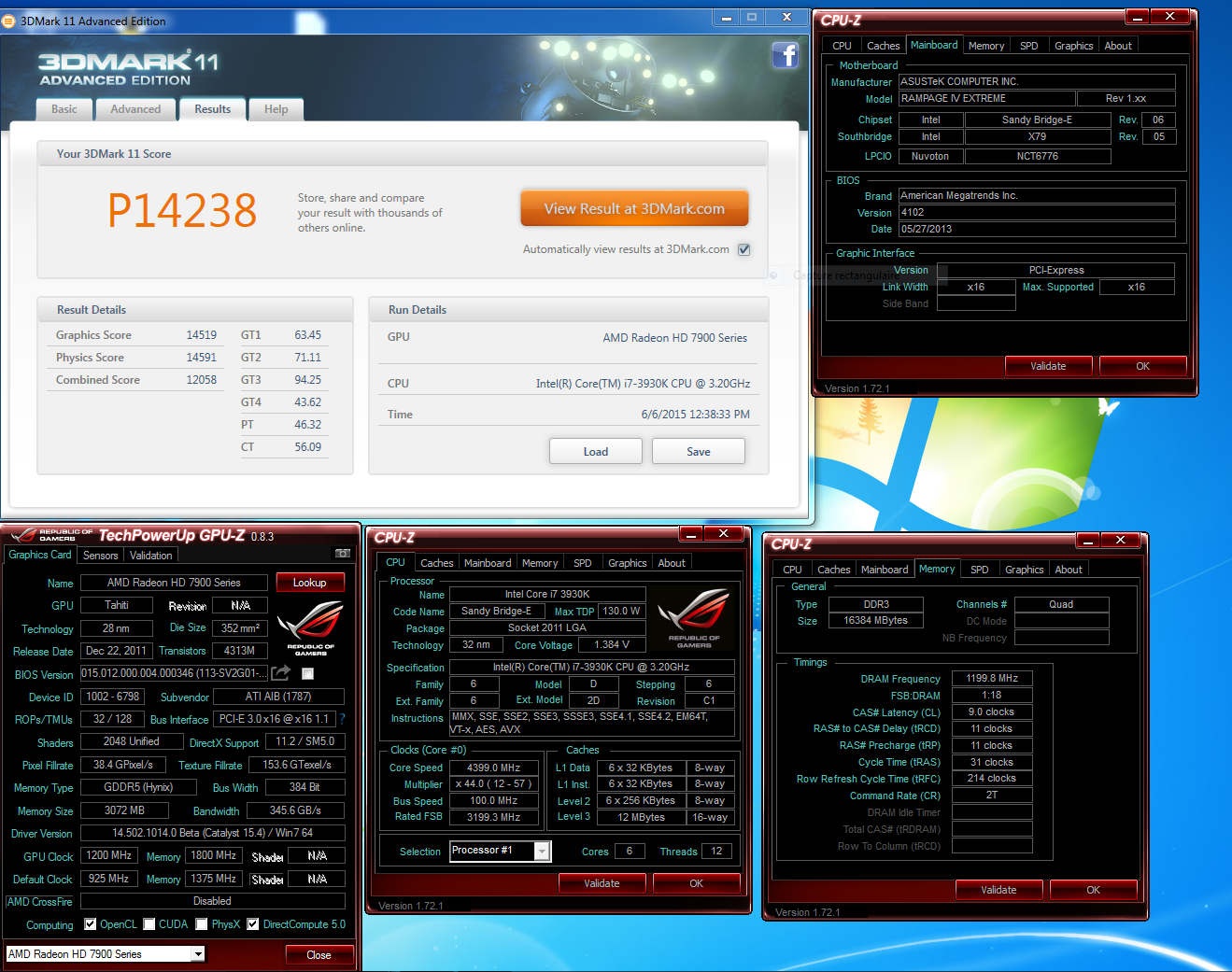
Task: Click the P14238 score text
Action: [x=182, y=210]
